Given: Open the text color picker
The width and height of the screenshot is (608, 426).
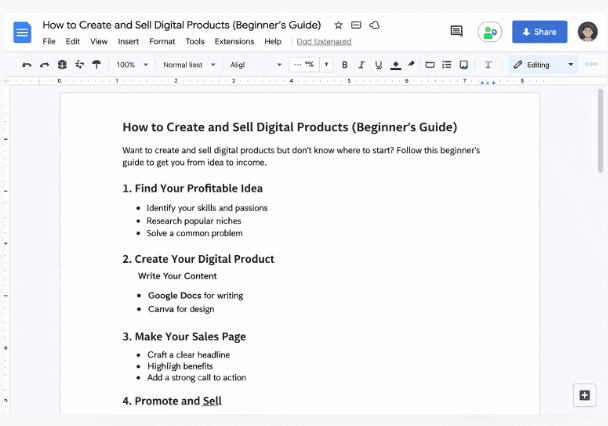Looking at the screenshot, I should tap(395, 65).
